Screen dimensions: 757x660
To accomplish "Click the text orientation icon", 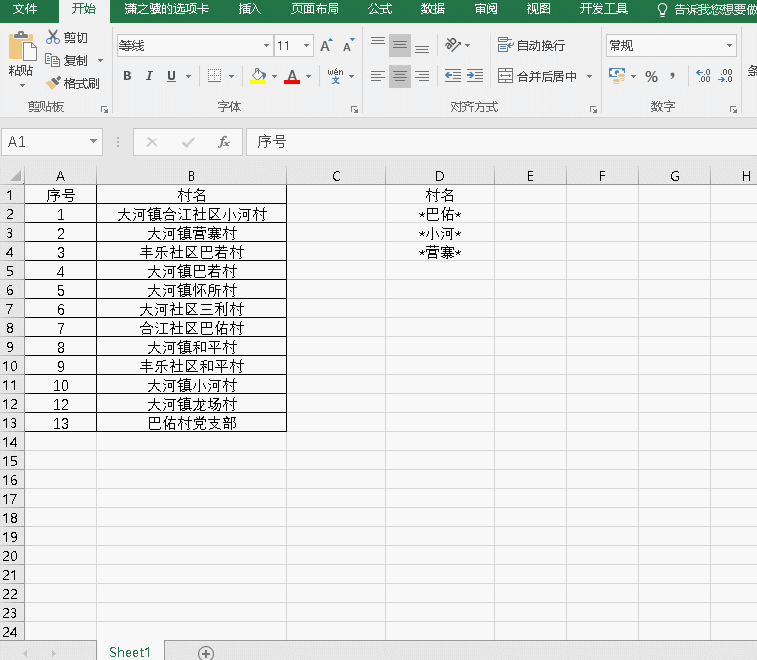I will [x=453, y=45].
